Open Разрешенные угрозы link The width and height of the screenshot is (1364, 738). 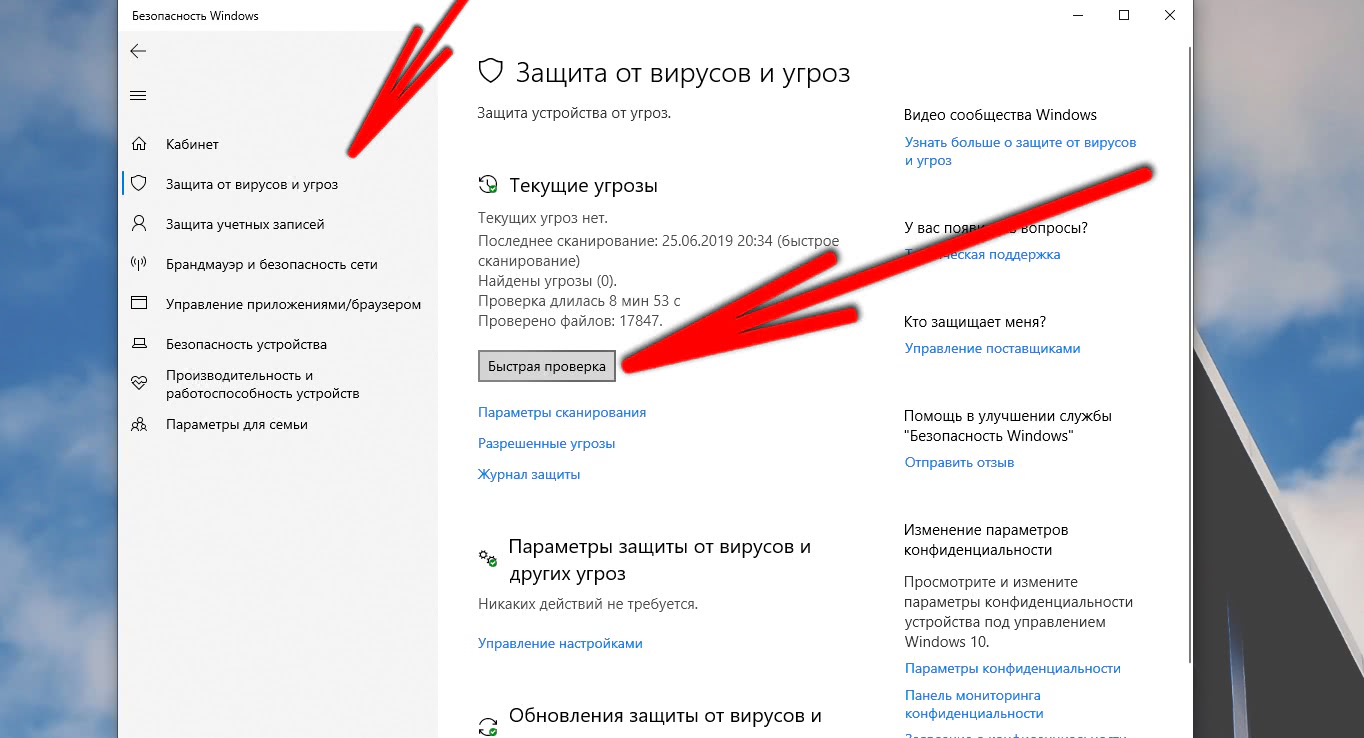pos(546,443)
